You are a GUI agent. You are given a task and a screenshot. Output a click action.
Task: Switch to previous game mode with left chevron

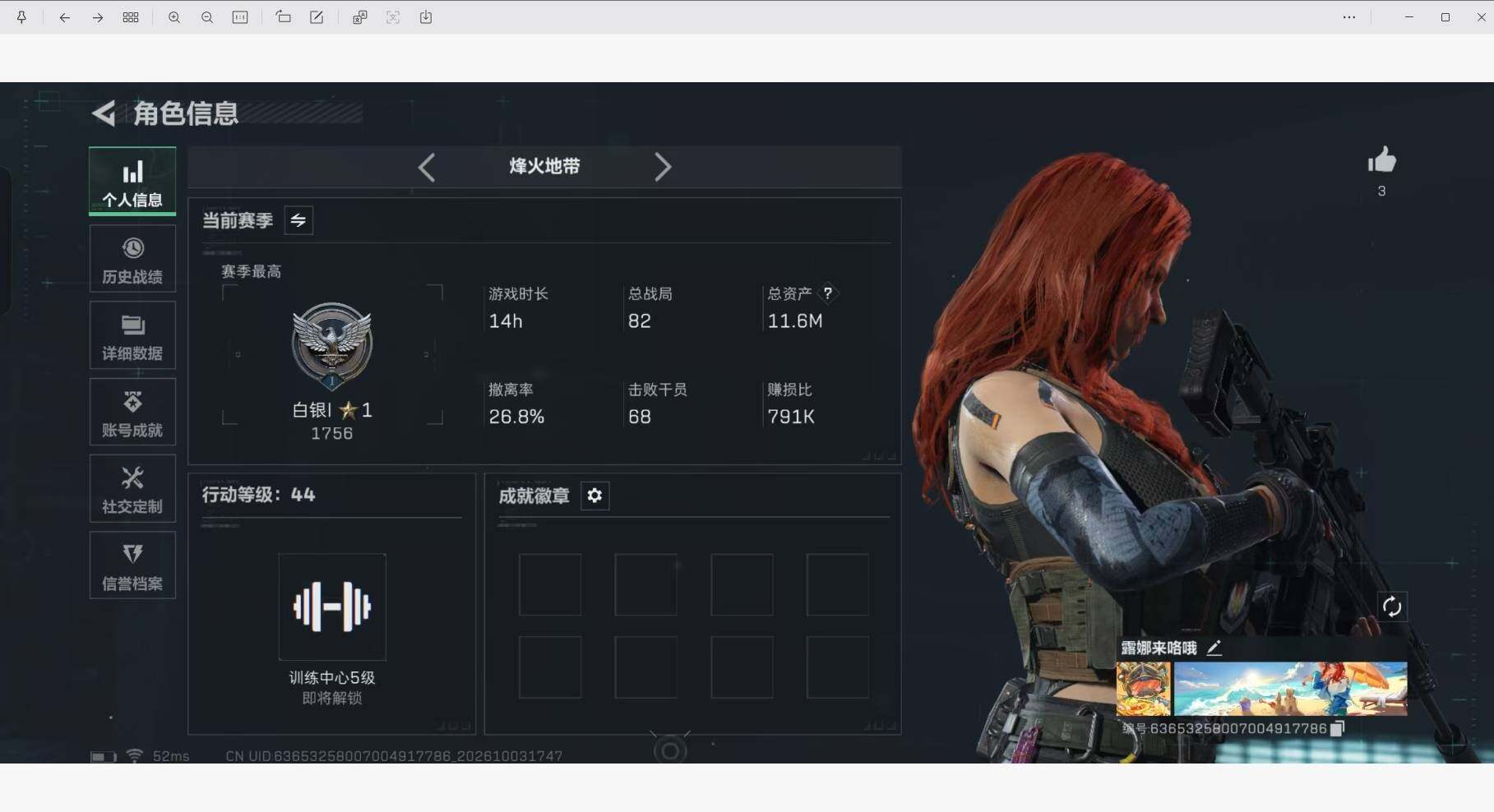click(426, 167)
